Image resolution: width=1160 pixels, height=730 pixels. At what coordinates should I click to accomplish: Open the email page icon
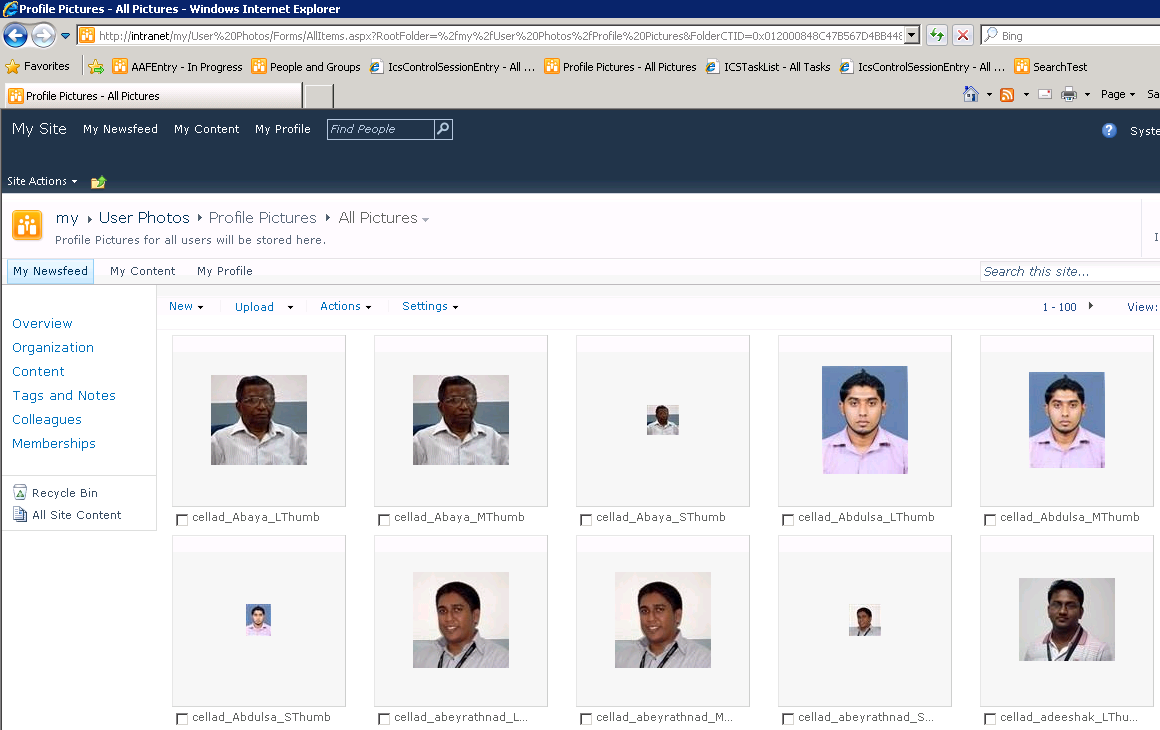click(1044, 93)
